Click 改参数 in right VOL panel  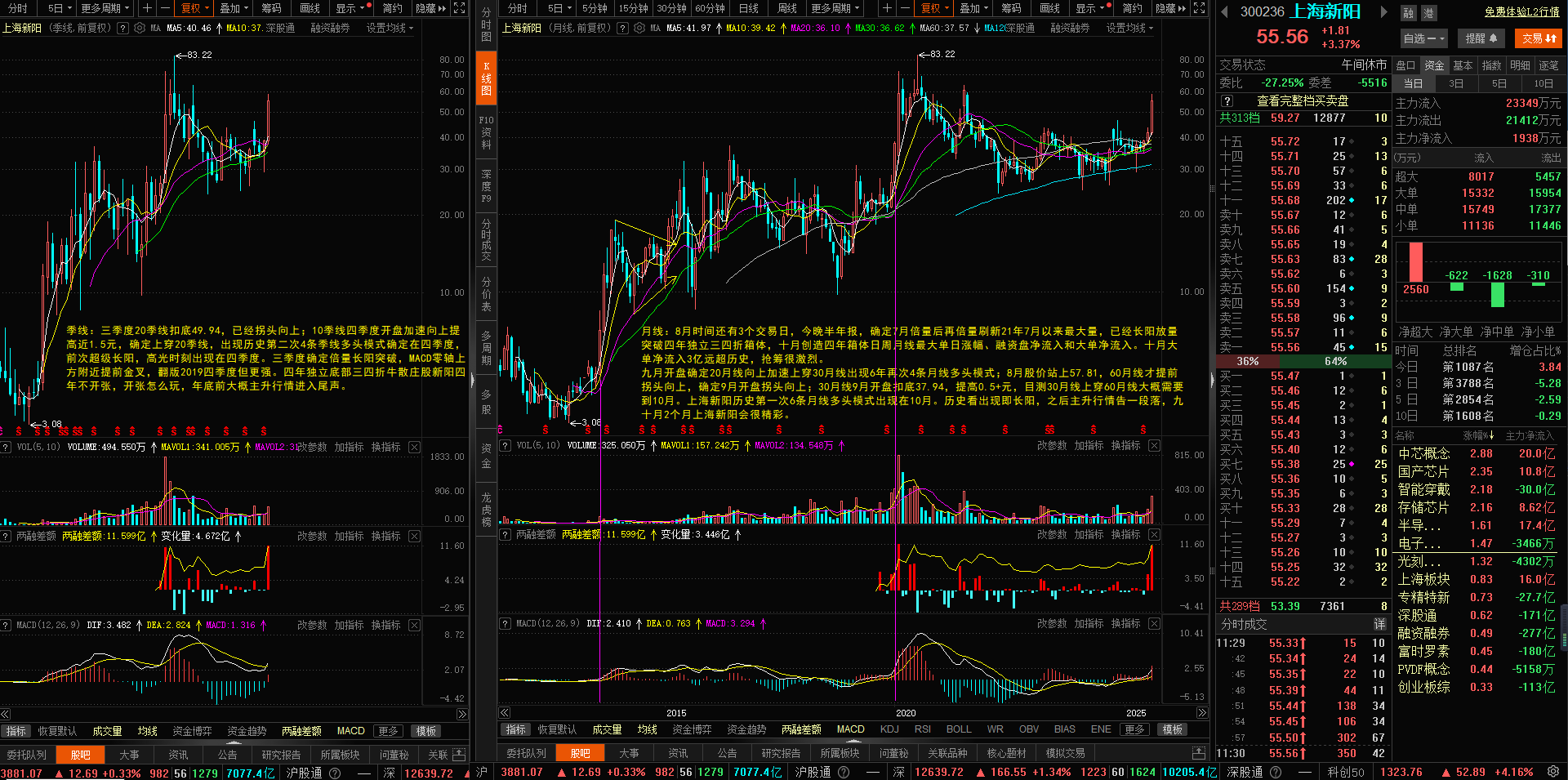pyautogui.click(x=1052, y=445)
